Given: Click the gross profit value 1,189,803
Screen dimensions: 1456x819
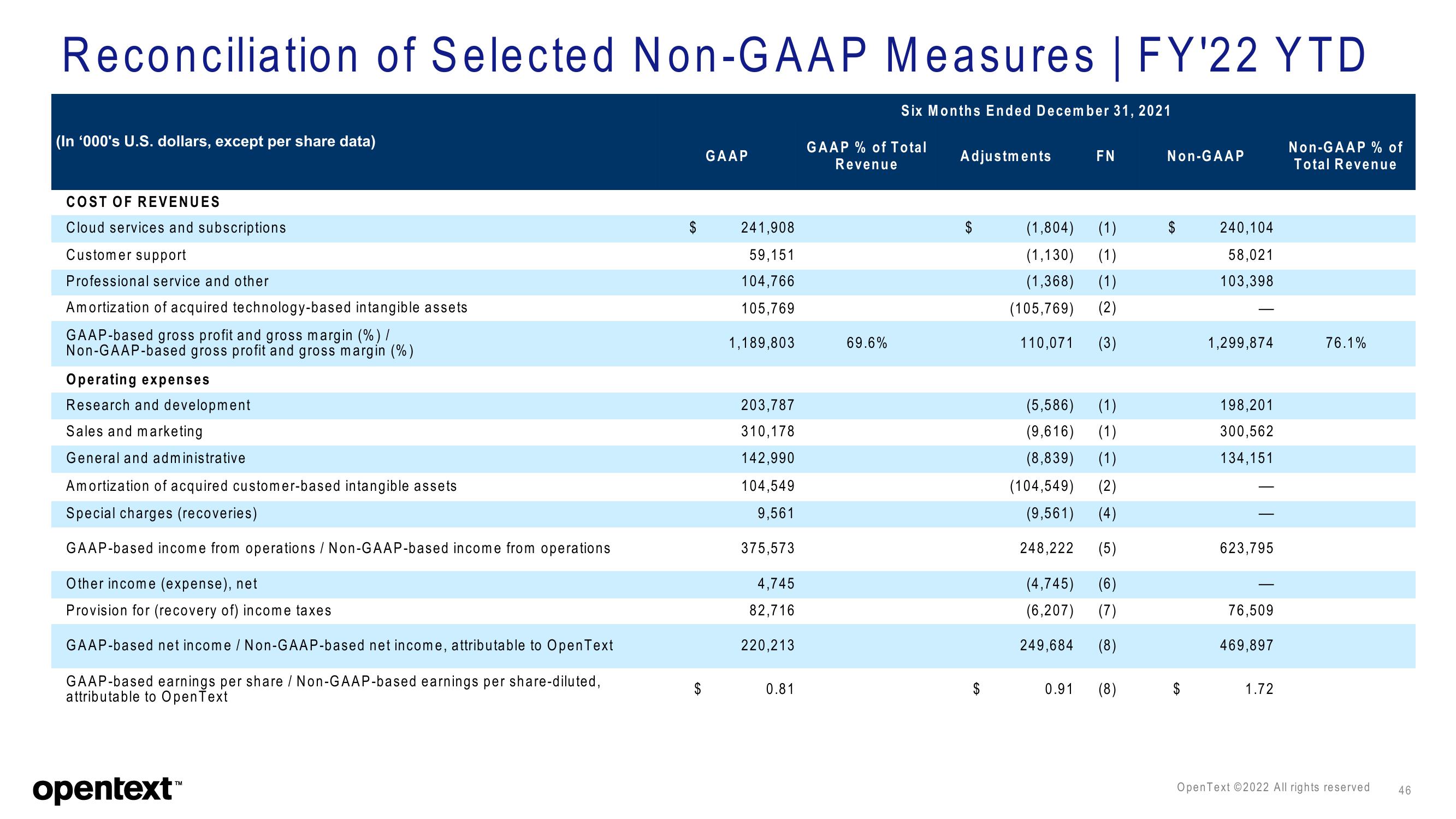Looking at the screenshot, I should tap(761, 343).
